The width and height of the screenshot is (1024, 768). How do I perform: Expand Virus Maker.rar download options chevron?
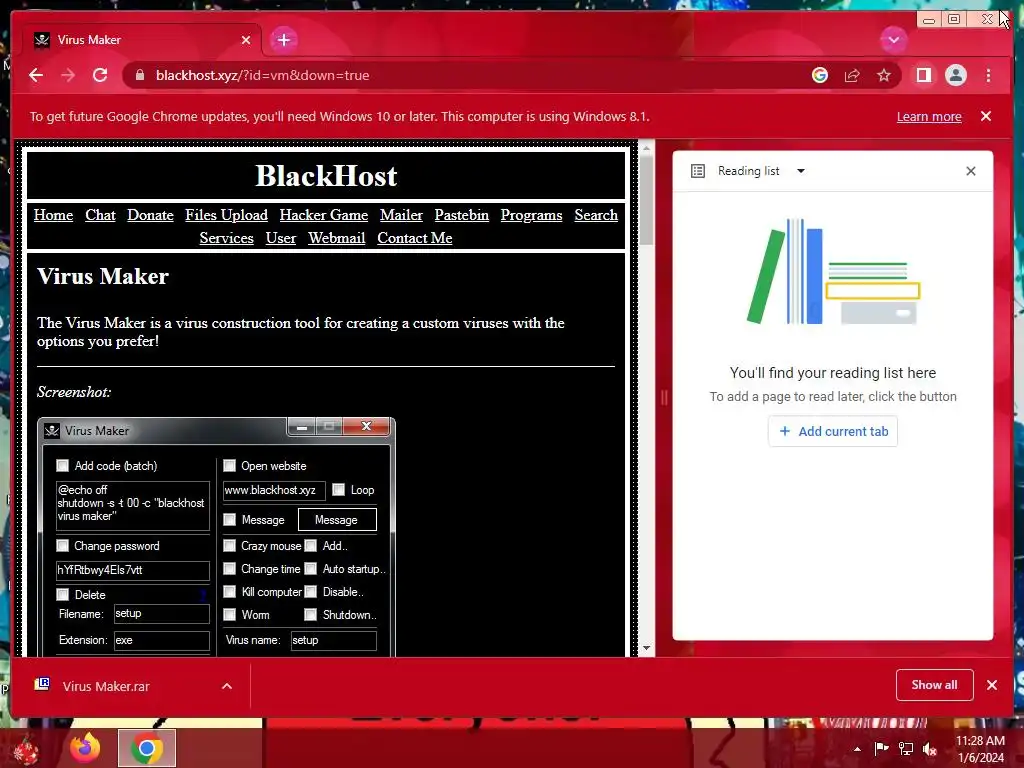tap(227, 686)
